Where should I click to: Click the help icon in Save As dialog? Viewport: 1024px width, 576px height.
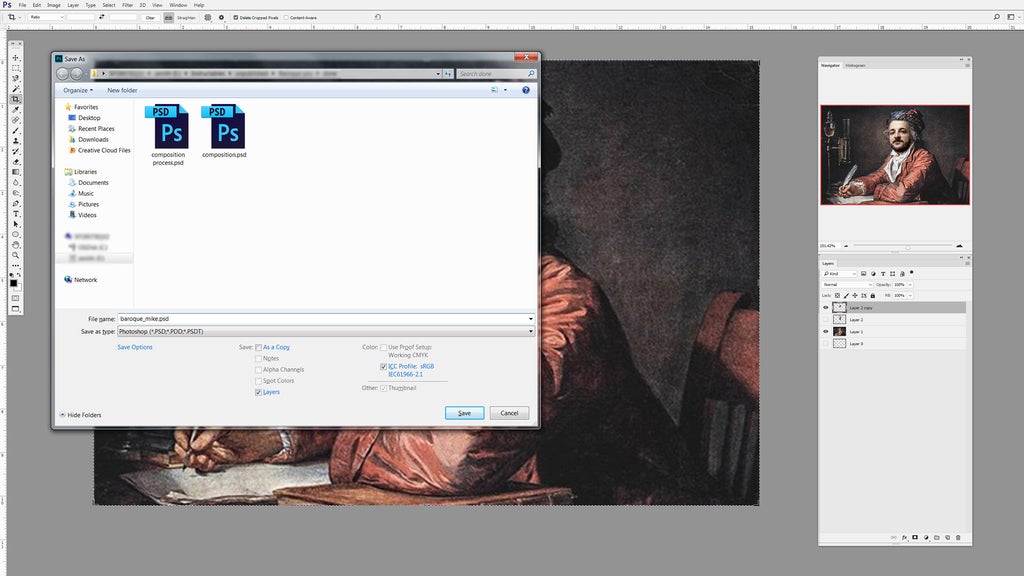[x=526, y=90]
